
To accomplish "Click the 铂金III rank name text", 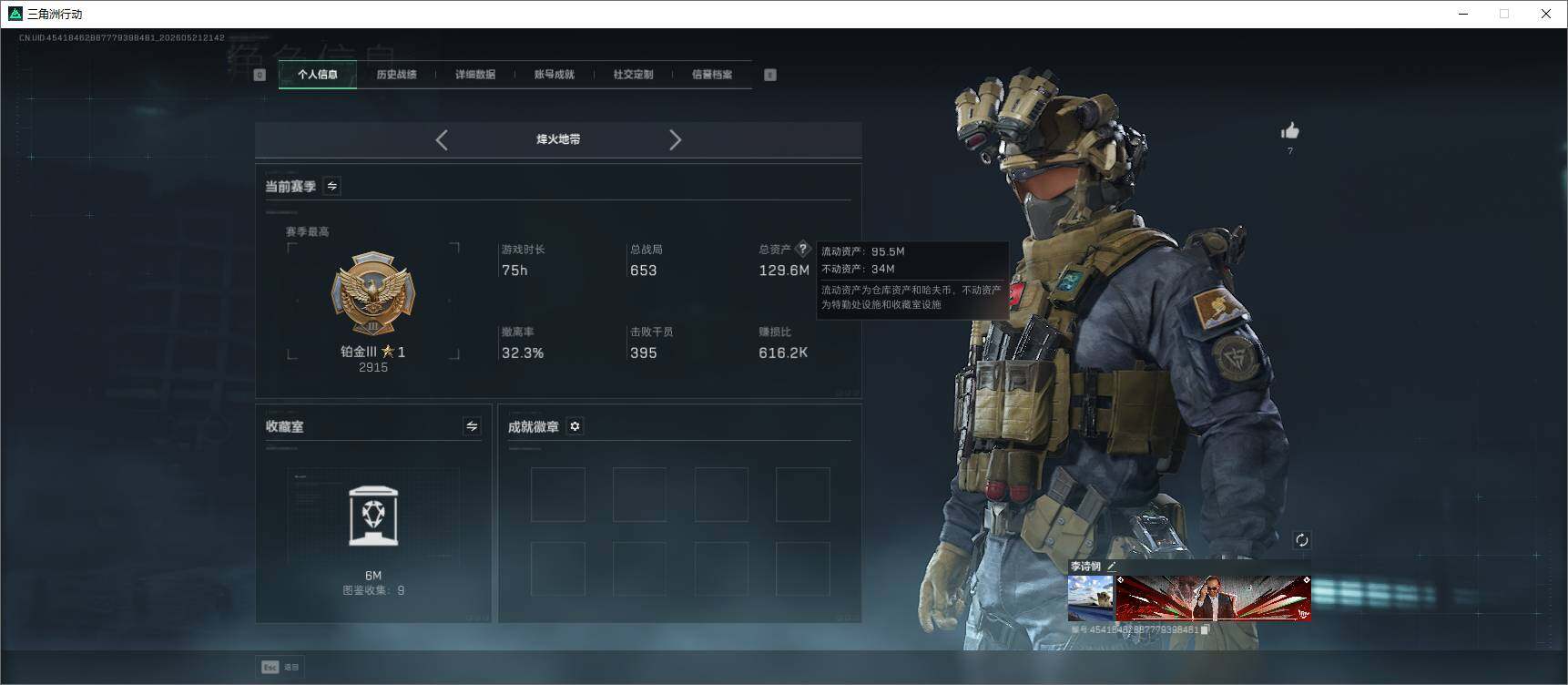I will tap(359, 352).
